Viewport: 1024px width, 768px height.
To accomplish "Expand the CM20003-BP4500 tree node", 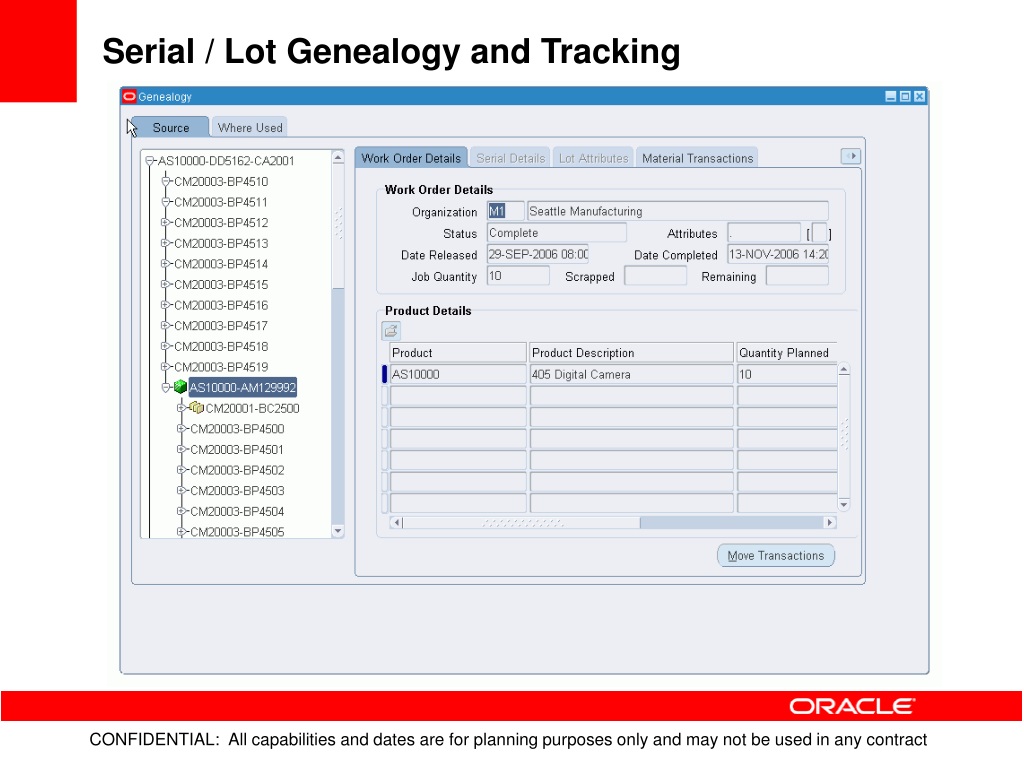I will [181, 429].
